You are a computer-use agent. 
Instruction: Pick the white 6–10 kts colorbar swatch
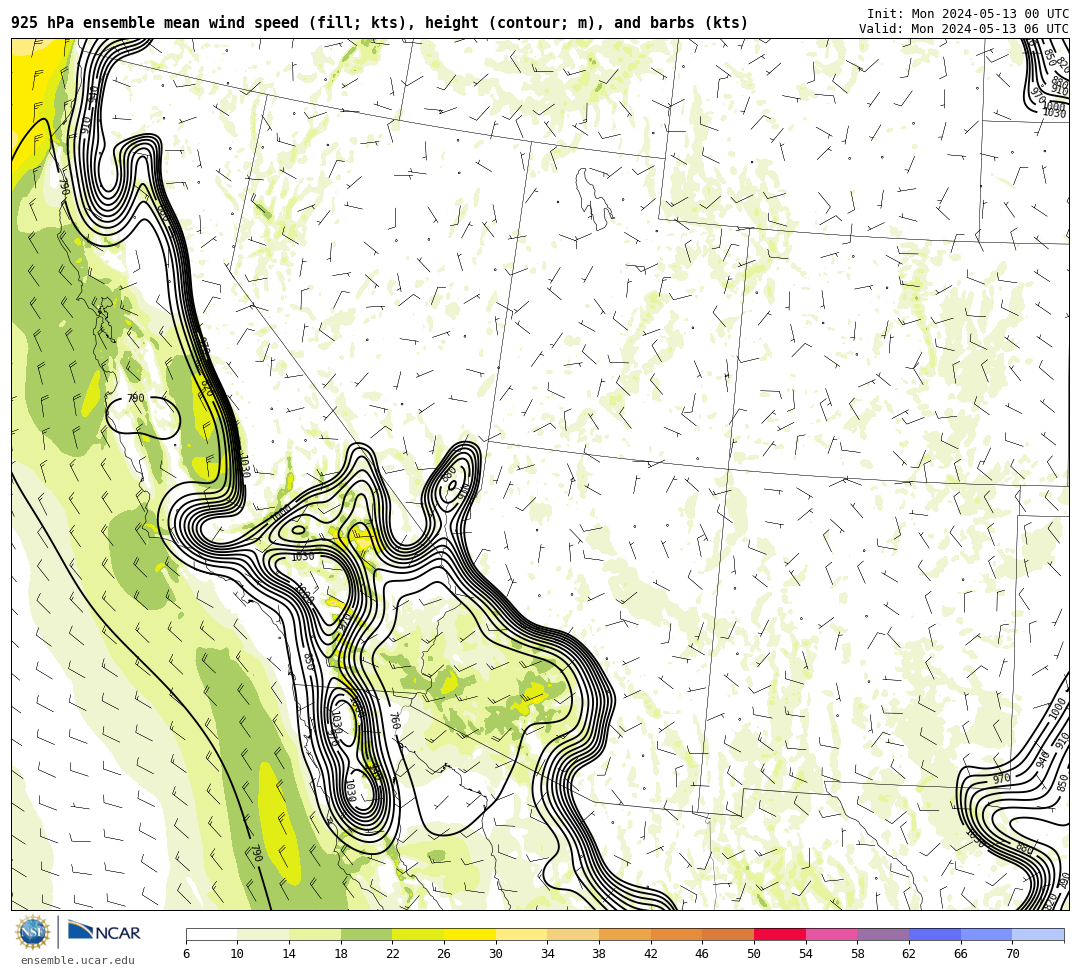pos(211,934)
